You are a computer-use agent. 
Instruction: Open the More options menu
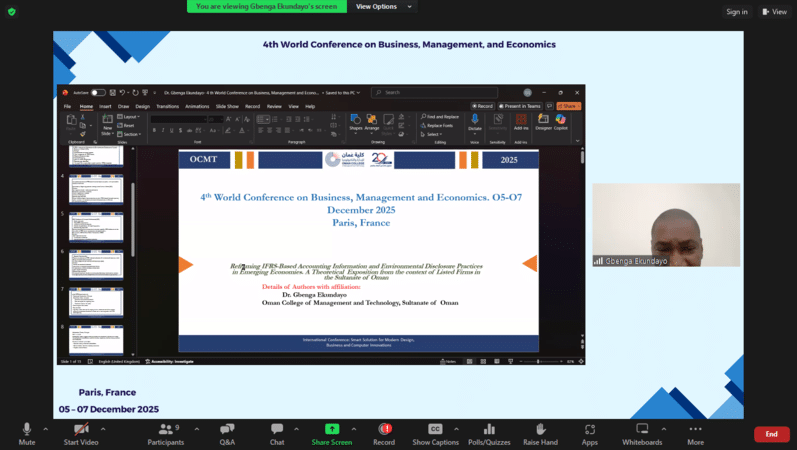(695, 429)
